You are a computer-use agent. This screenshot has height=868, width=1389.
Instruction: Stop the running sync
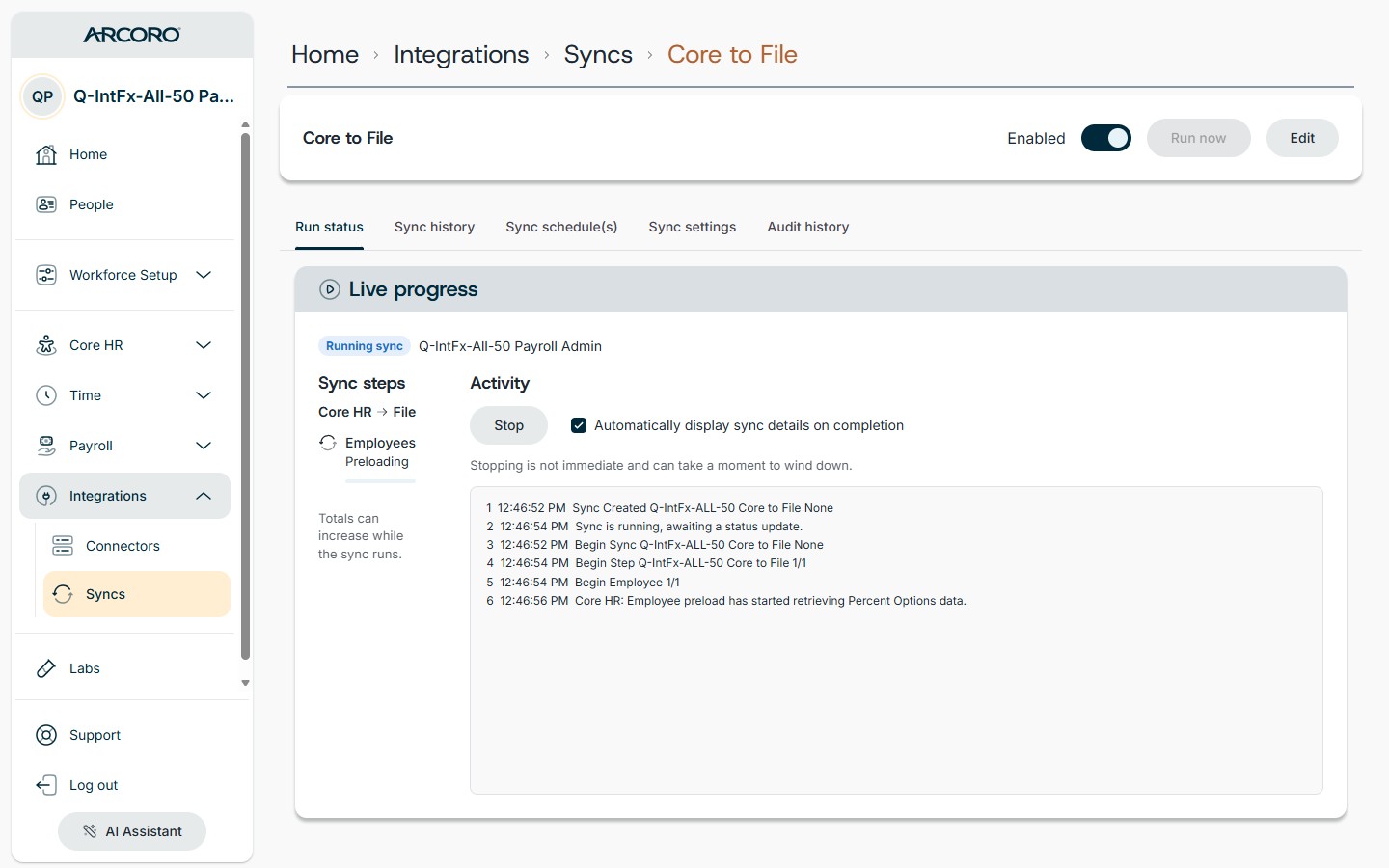click(508, 425)
